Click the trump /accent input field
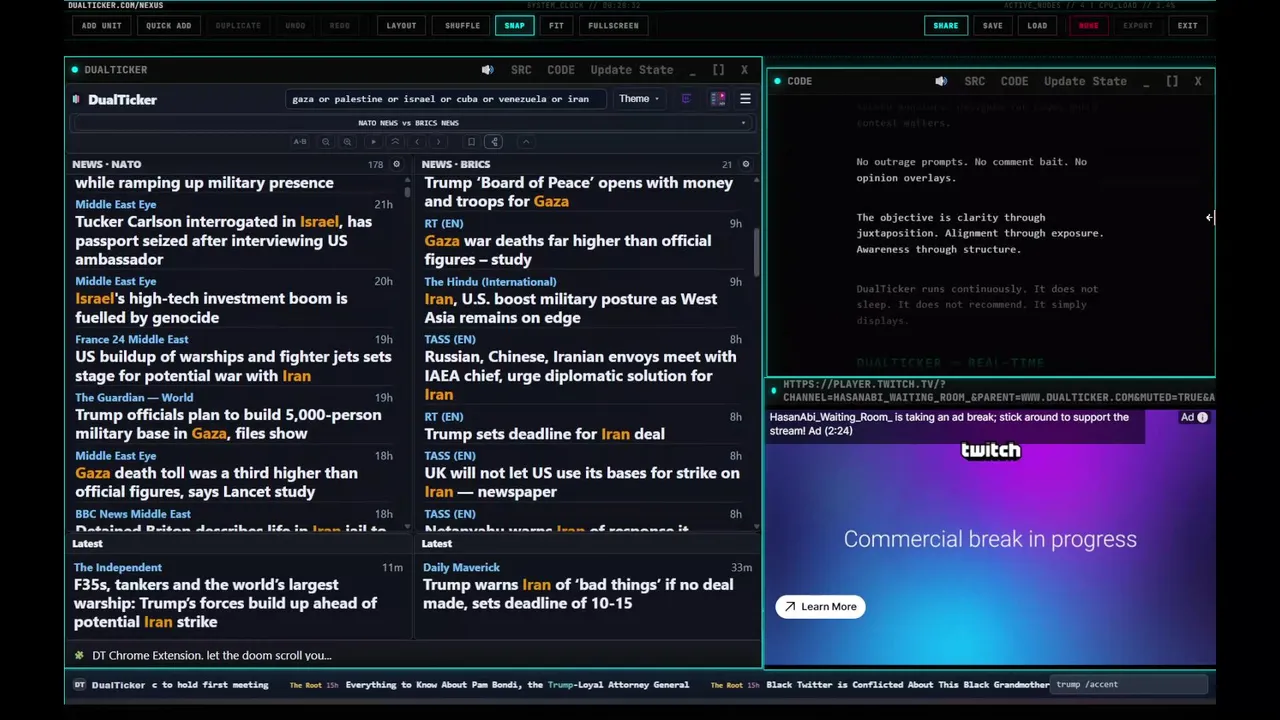 [1130, 685]
